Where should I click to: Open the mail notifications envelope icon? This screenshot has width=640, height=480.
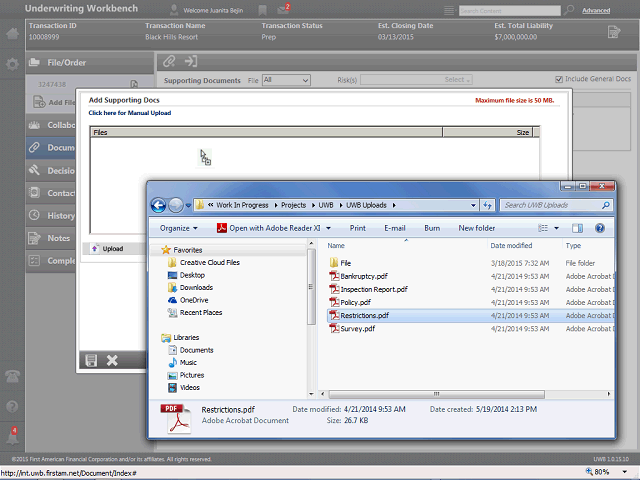pos(283,10)
